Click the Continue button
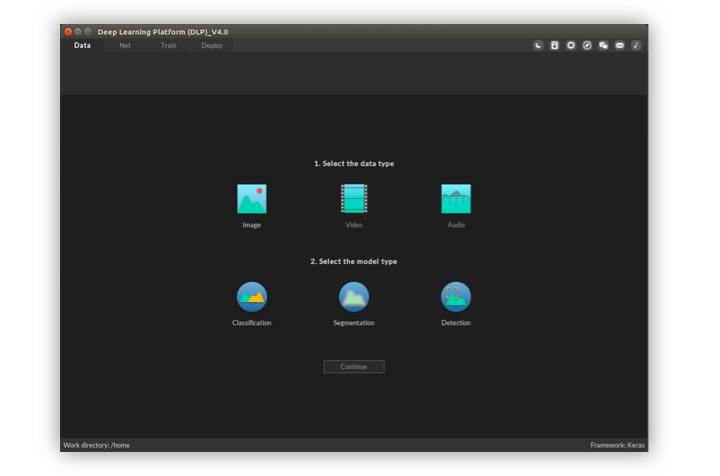Viewport: 720px width, 476px height. tap(354, 367)
